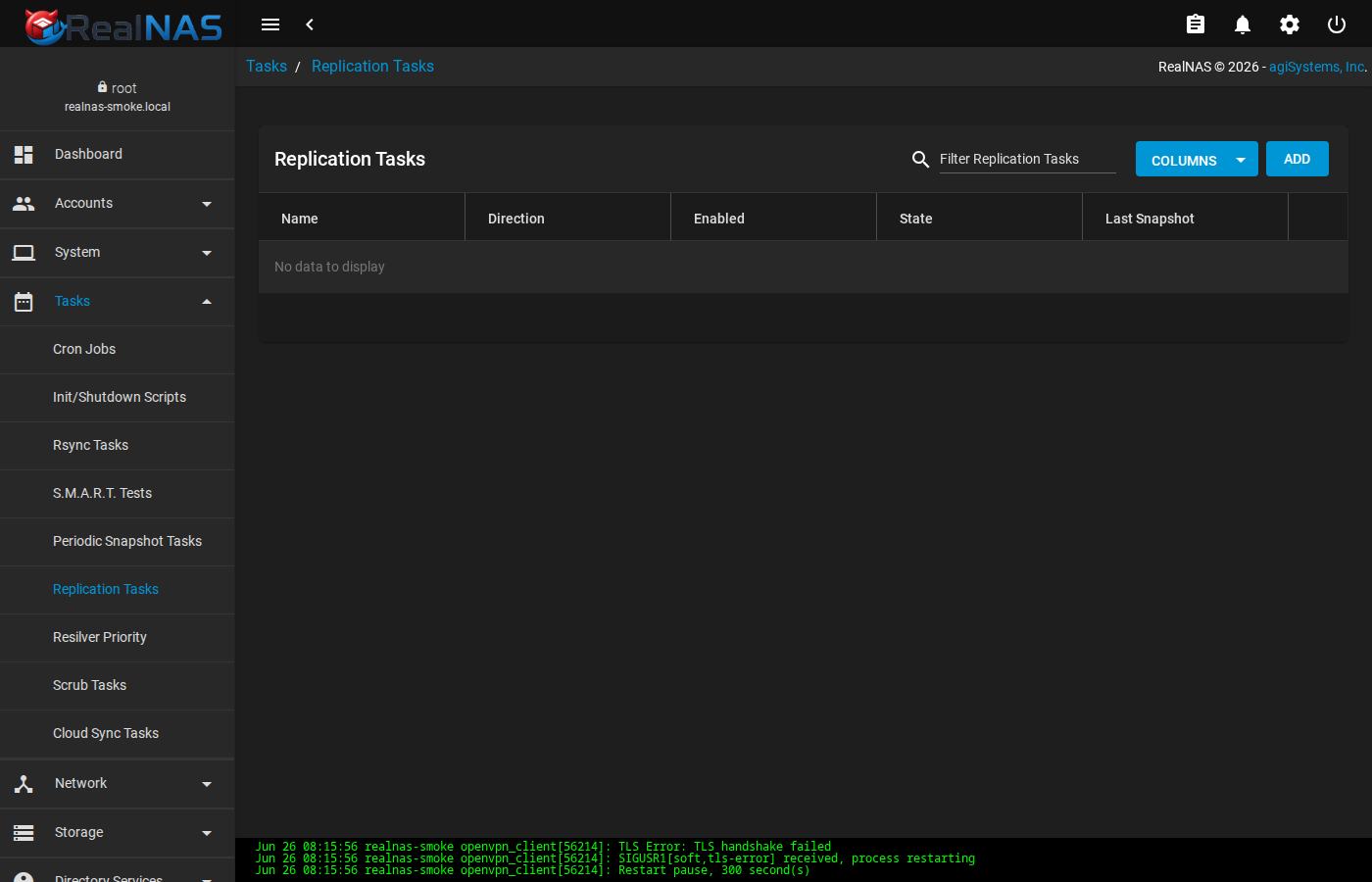Screen dimensions: 1372x882
Task: Select Replication Tasks in sidebar
Action: click(x=118, y=590)
